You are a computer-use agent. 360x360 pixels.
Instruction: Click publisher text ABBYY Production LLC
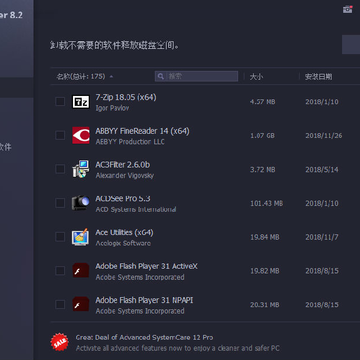click(130, 142)
